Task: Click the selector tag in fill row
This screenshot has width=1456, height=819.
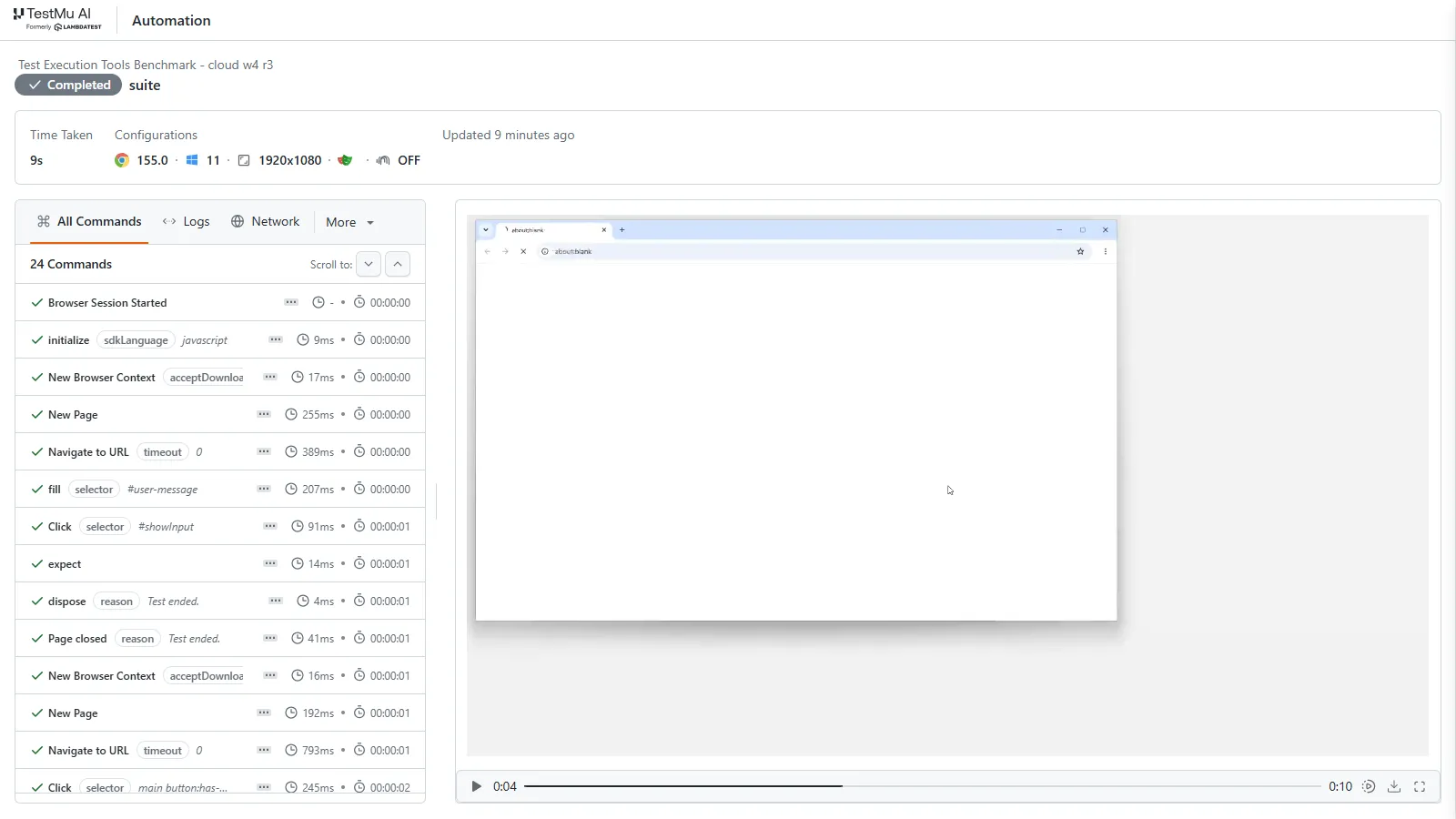Action: pyautogui.click(x=94, y=490)
